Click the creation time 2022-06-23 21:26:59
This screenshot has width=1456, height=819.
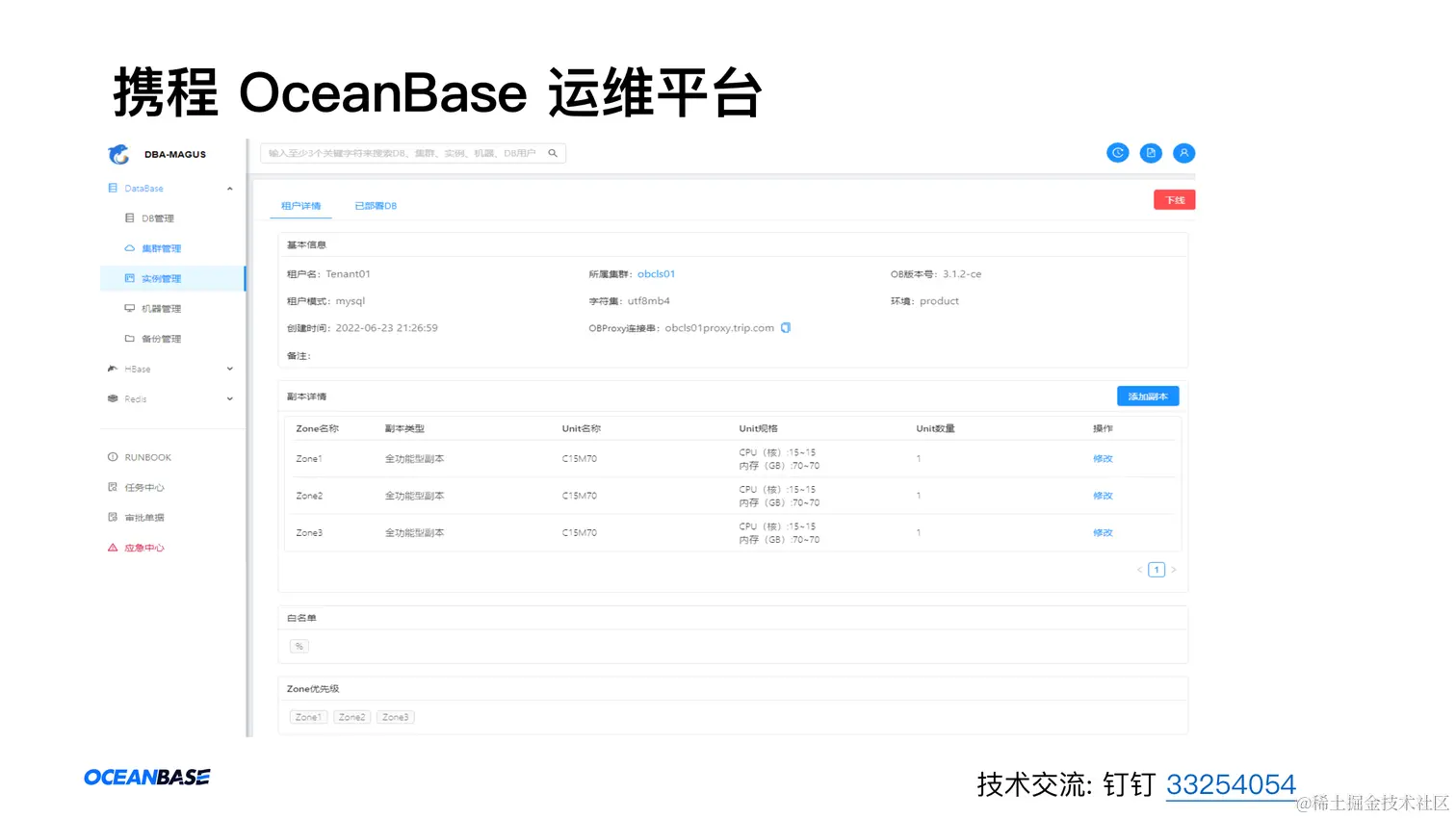click(386, 328)
